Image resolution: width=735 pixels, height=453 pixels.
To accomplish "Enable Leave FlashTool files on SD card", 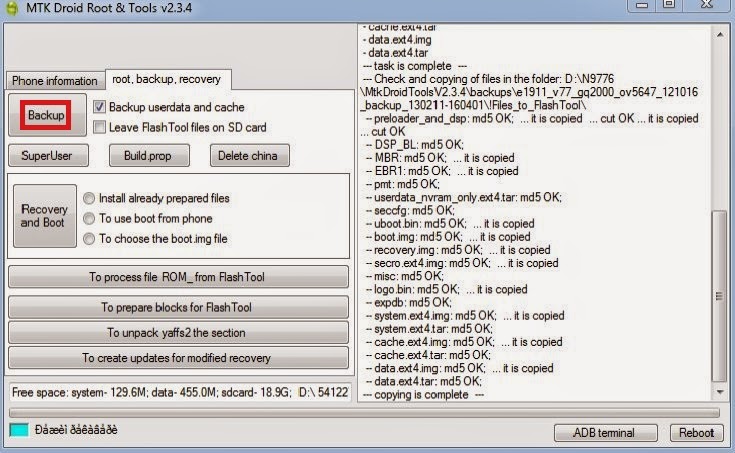I will coord(99,127).
